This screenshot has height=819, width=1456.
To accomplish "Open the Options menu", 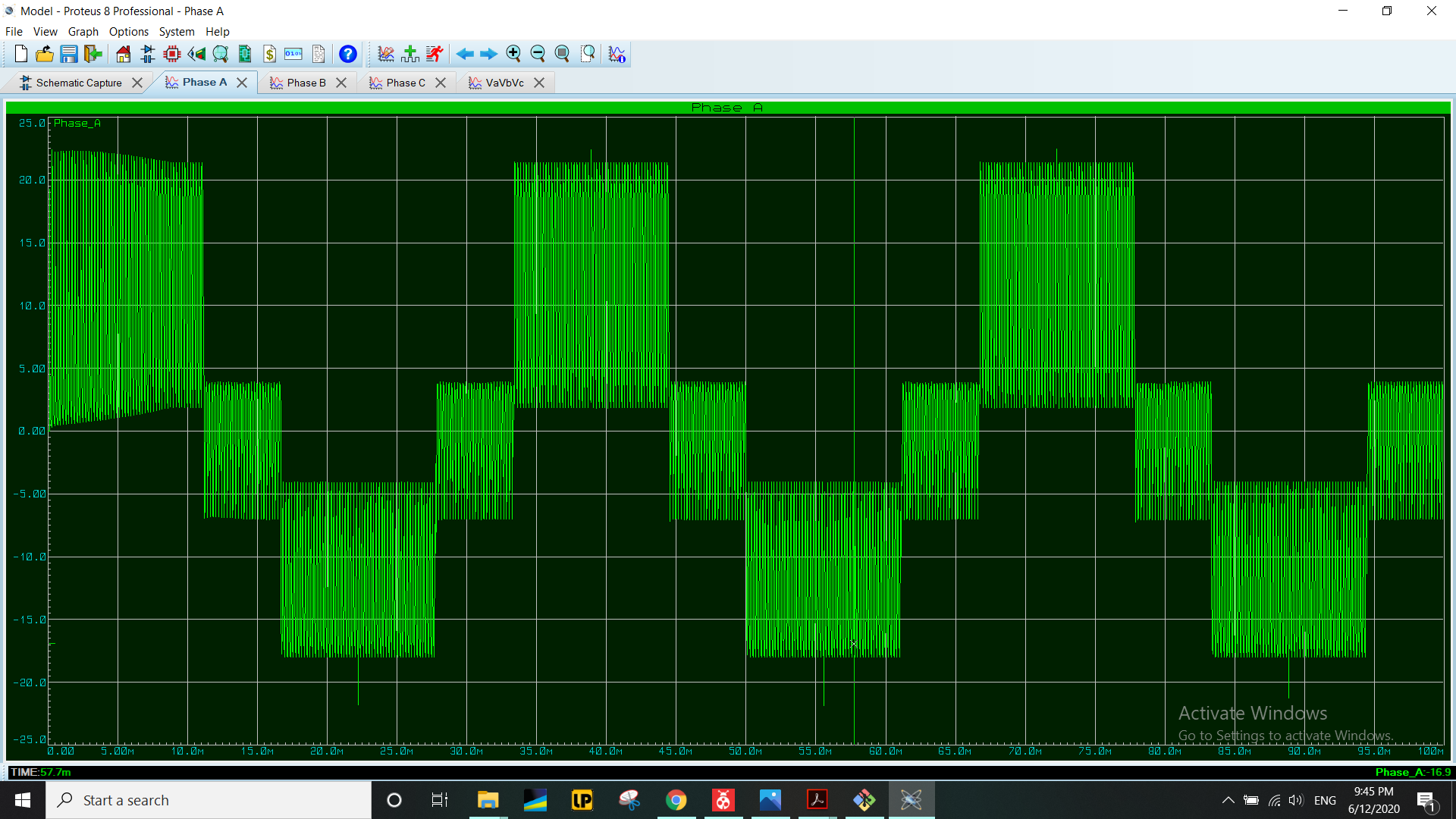I will (x=128, y=32).
